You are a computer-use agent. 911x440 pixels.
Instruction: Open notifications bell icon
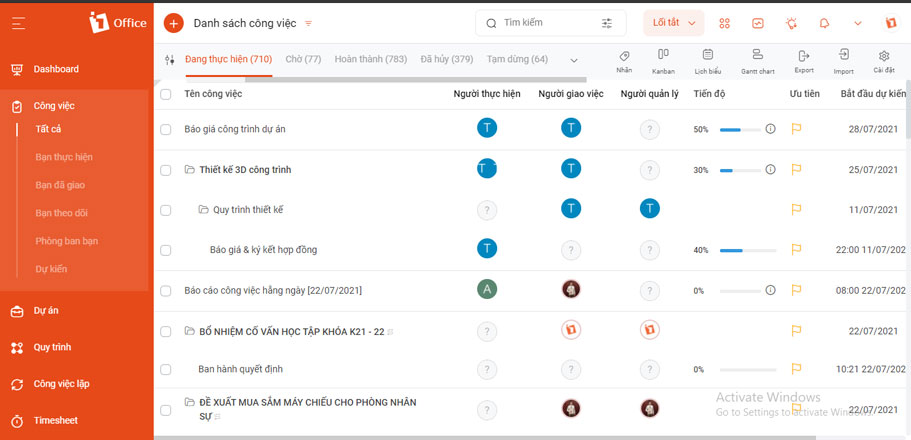click(x=824, y=23)
